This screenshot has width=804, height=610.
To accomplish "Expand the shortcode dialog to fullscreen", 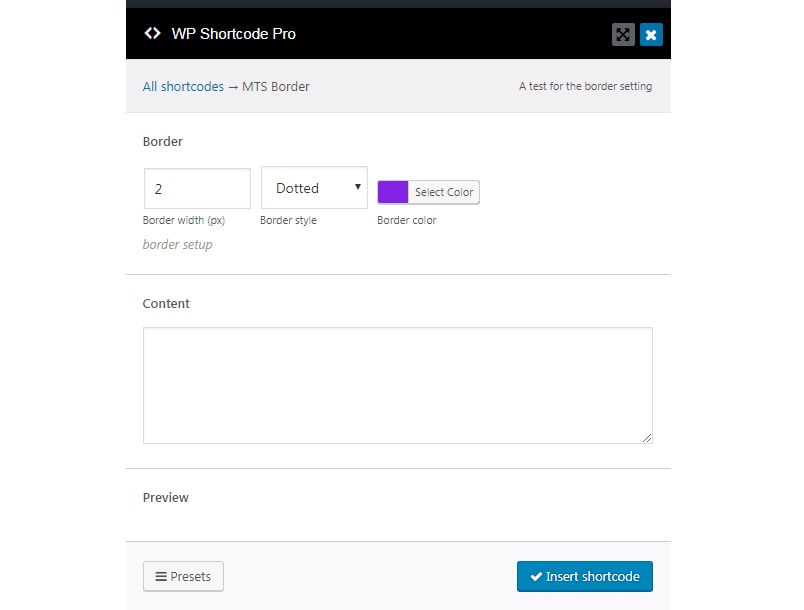I will point(623,35).
